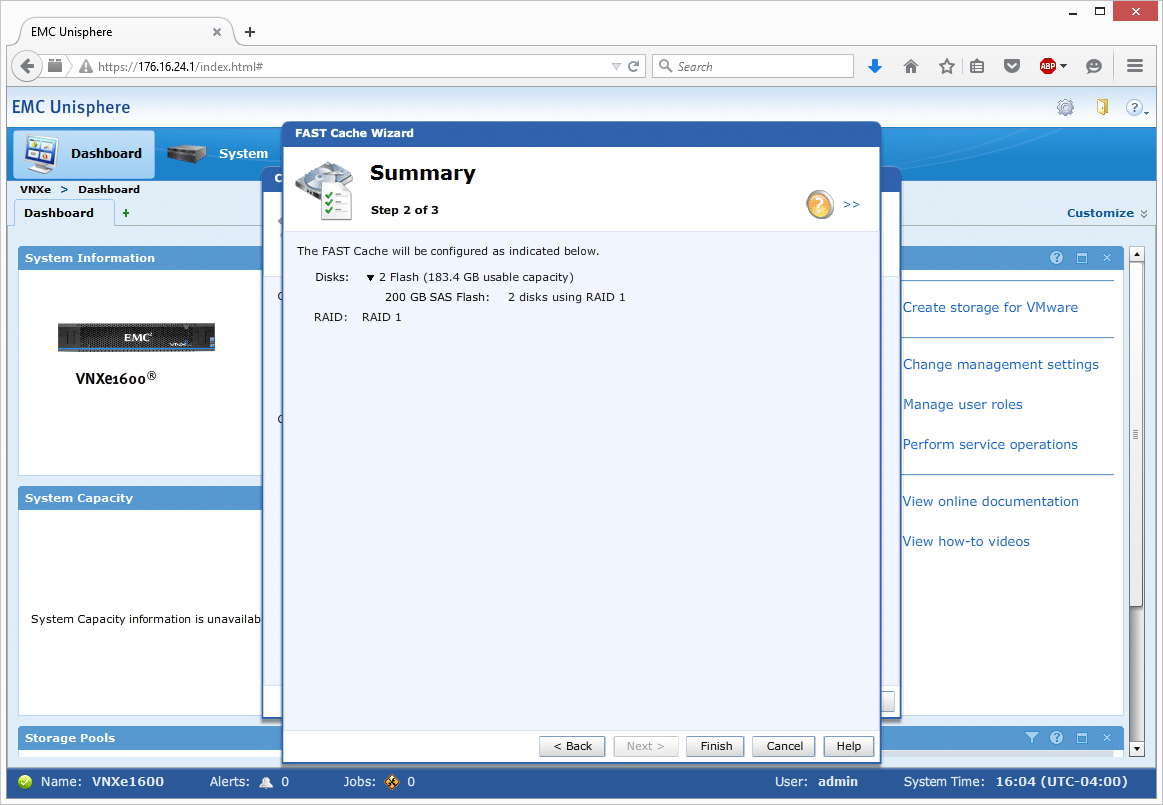Open the browser hamburger menu
Viewport: 1163px width, 805px height.
[1135, 66]
